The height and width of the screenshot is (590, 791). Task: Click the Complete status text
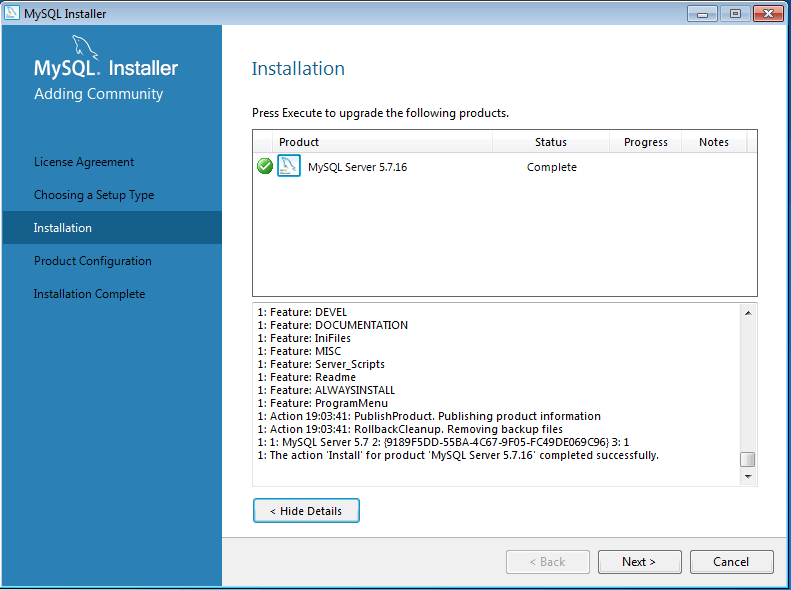point(551,167)
